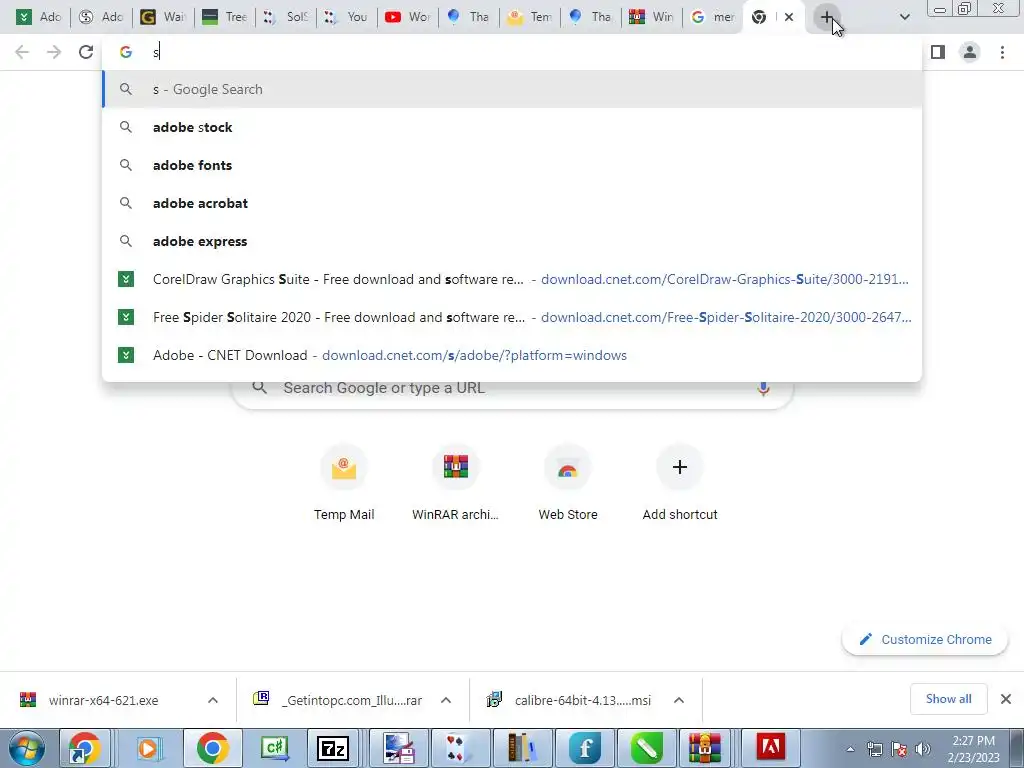Switch to the YouTube 'Wor' tab

click(x=408, y=17)
